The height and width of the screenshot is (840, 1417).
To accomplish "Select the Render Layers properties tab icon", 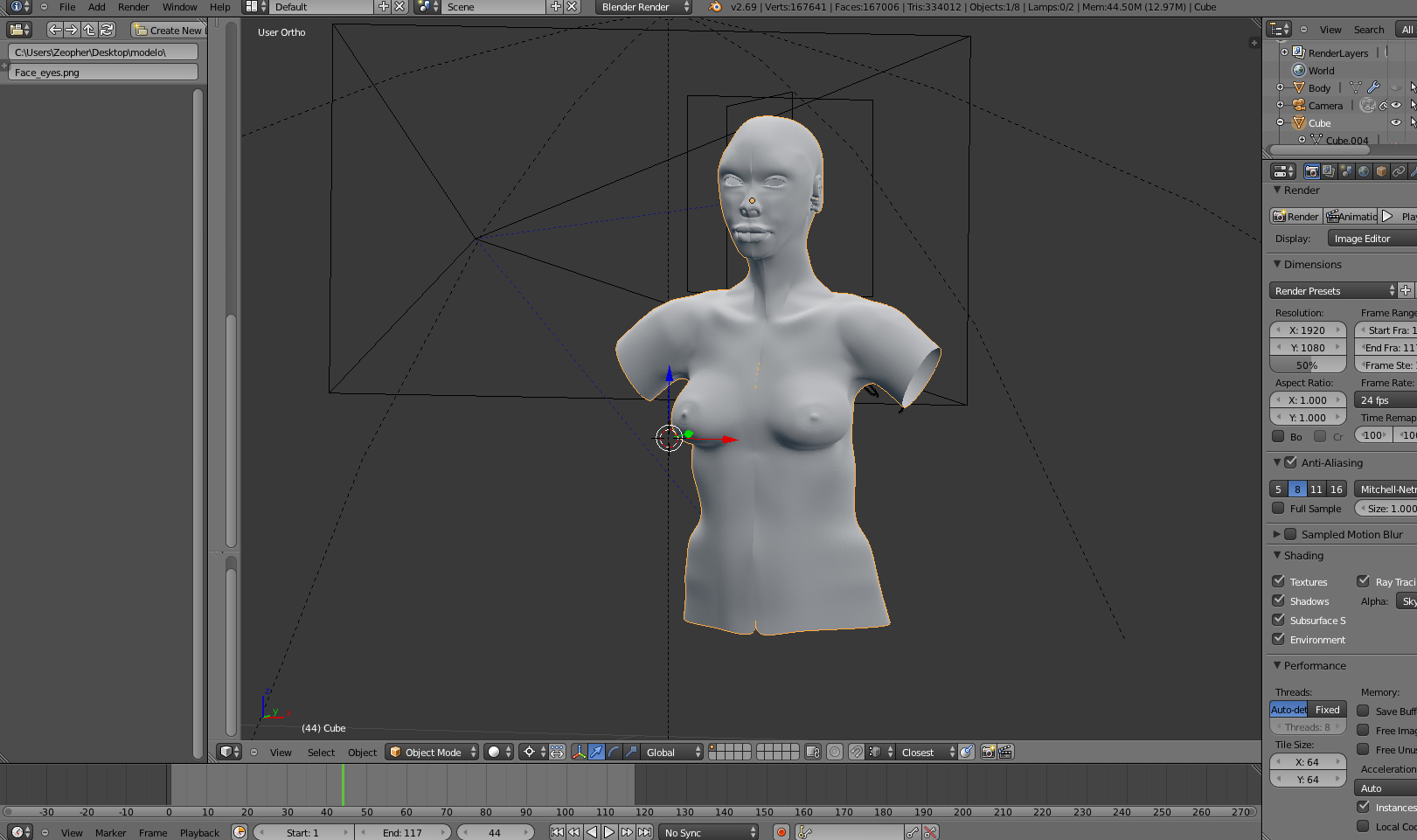I will [1329, 171].
